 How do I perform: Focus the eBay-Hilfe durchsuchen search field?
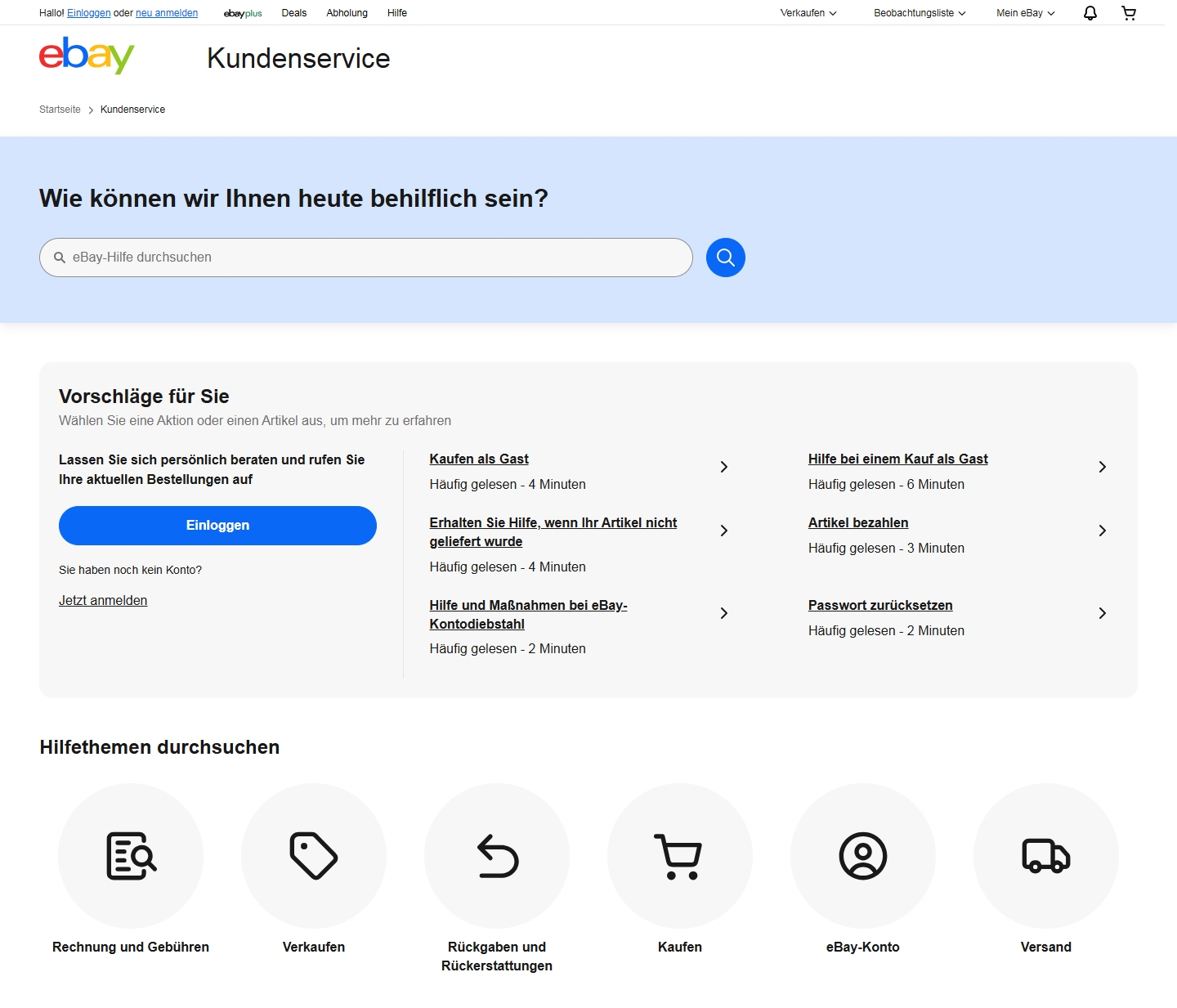click(x=366, y=258)
